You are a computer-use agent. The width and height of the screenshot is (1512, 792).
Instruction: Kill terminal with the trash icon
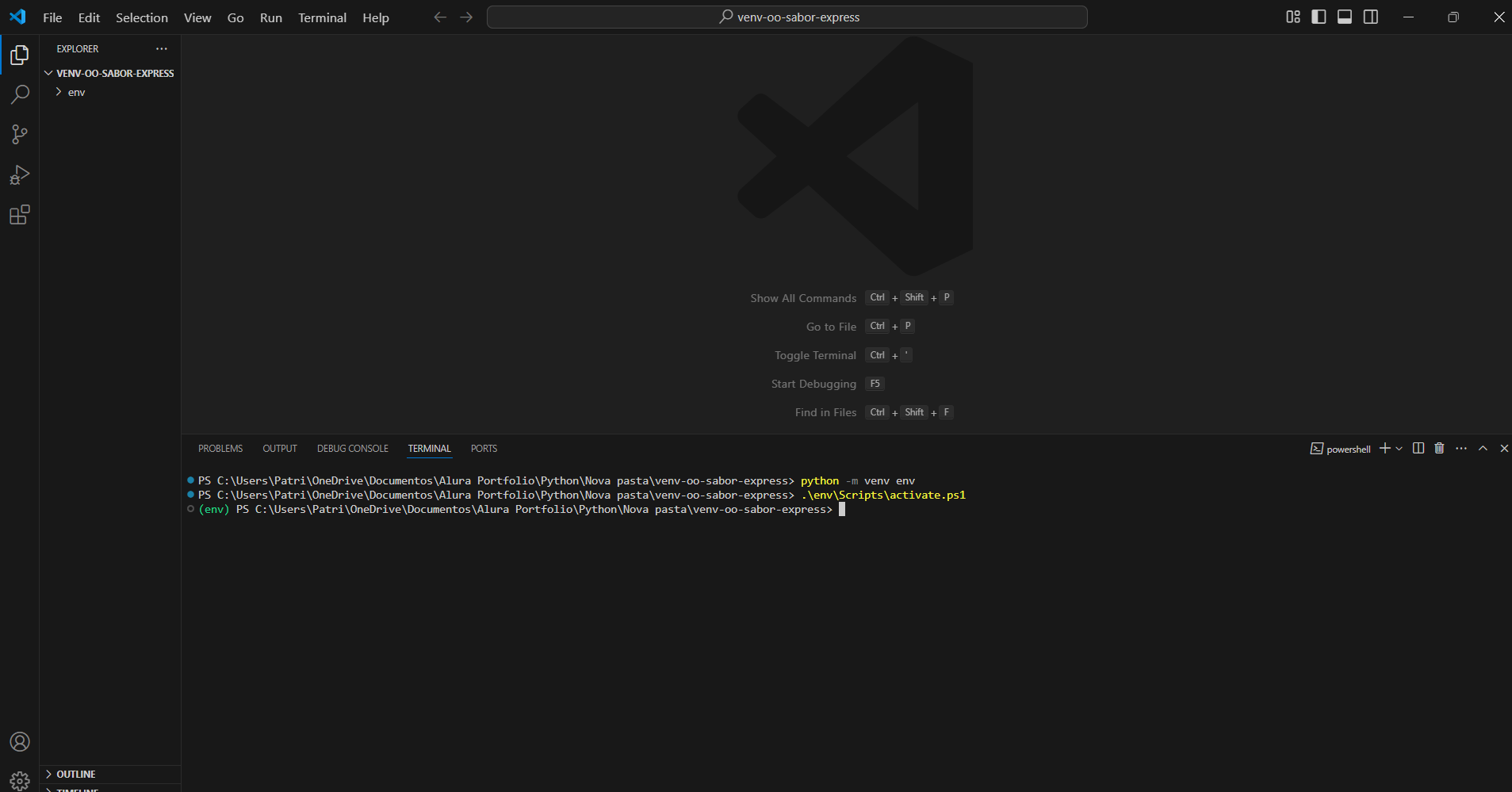(1440, 449)
